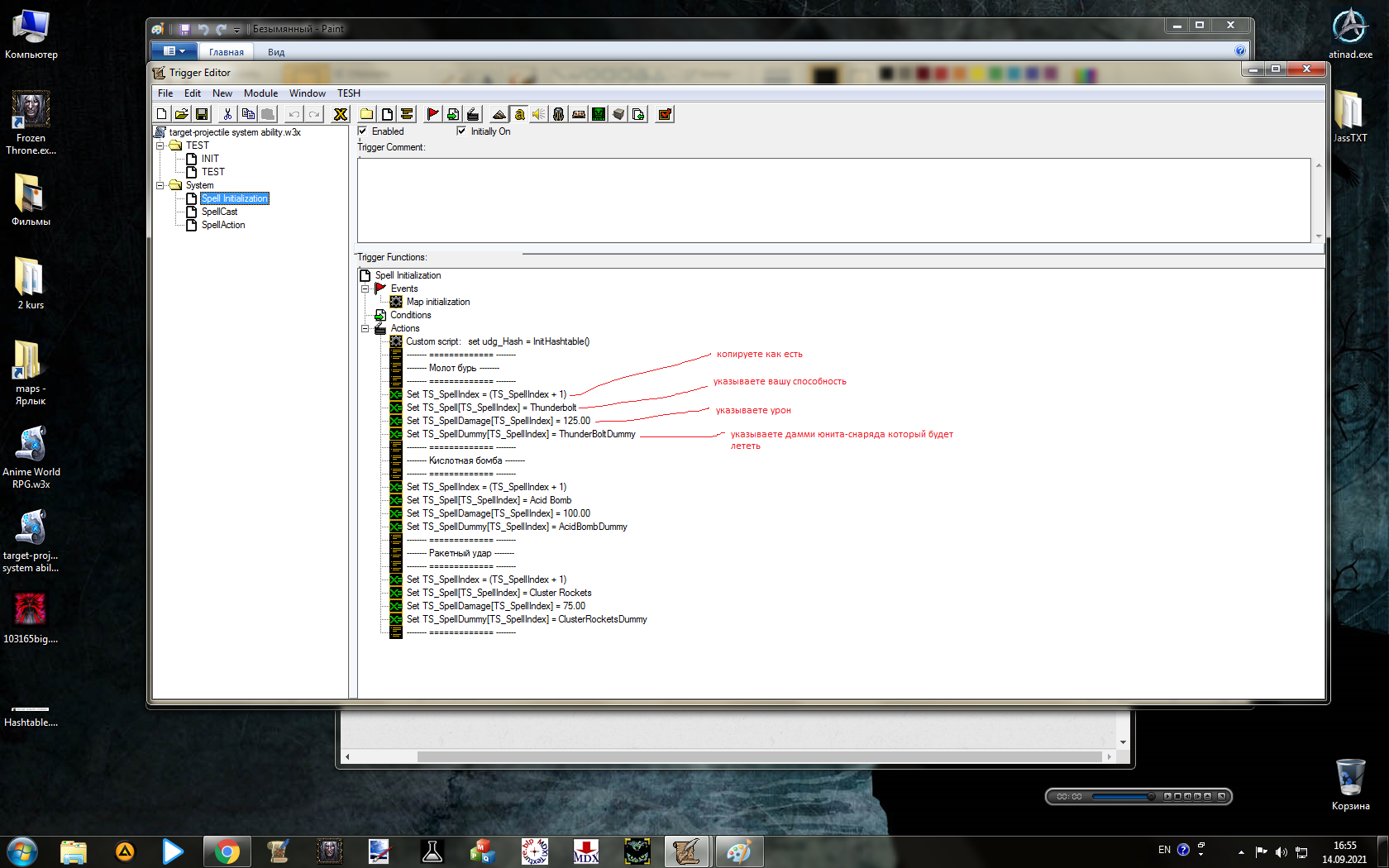Open the Module menu
1389x868 pixels.
point(260,93)
